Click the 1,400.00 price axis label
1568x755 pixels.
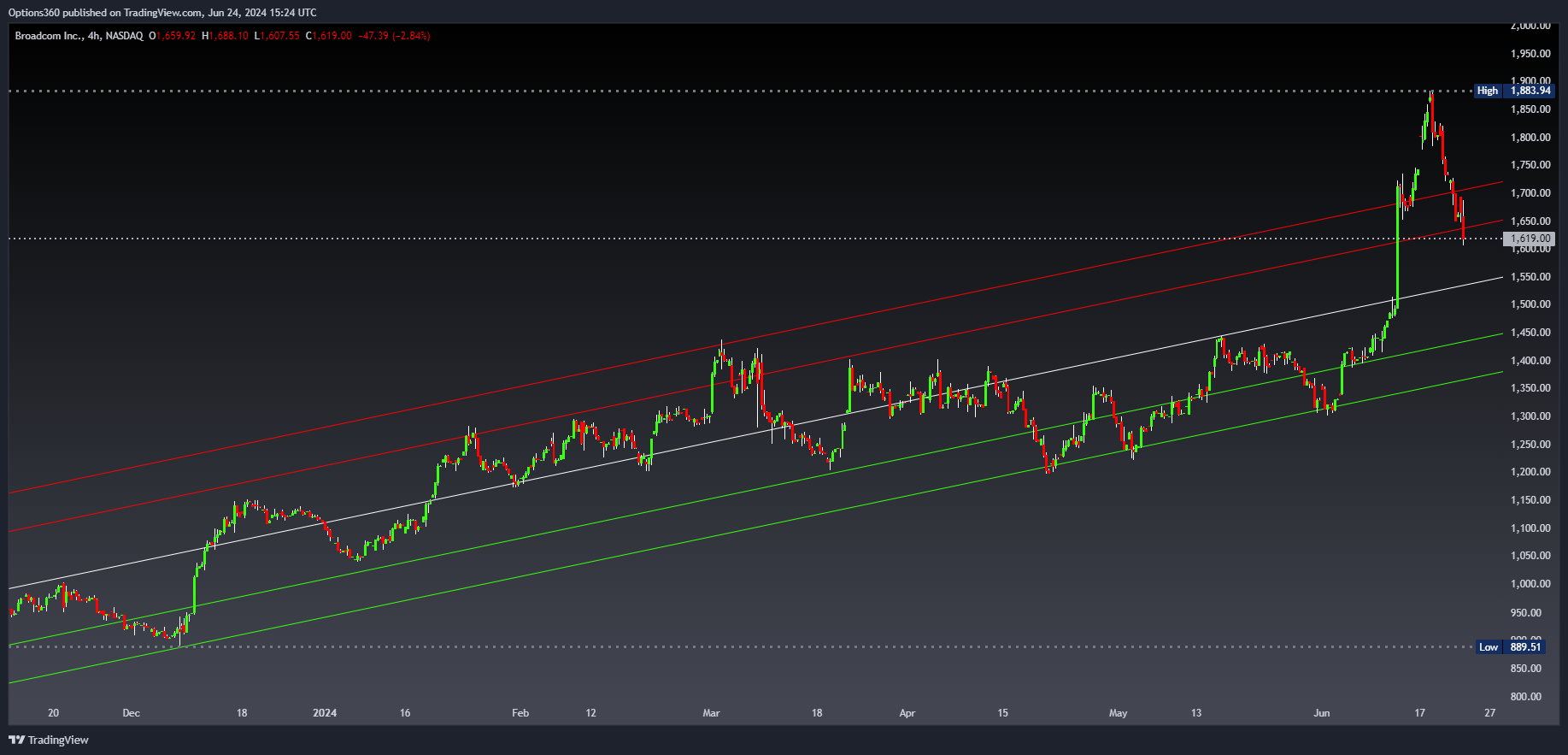(1530, 361)
